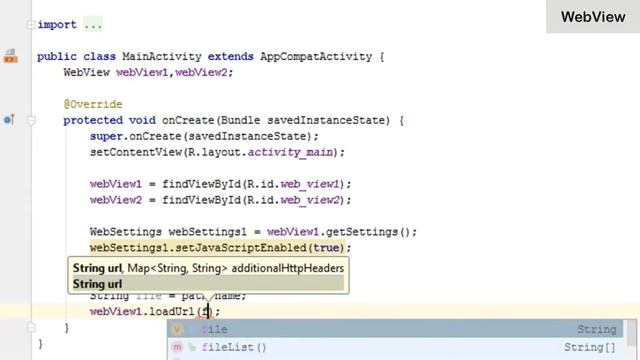Click on the MainActivity class name
The image size is (640, 360).
pyautogui.click(x=162, y=56)
